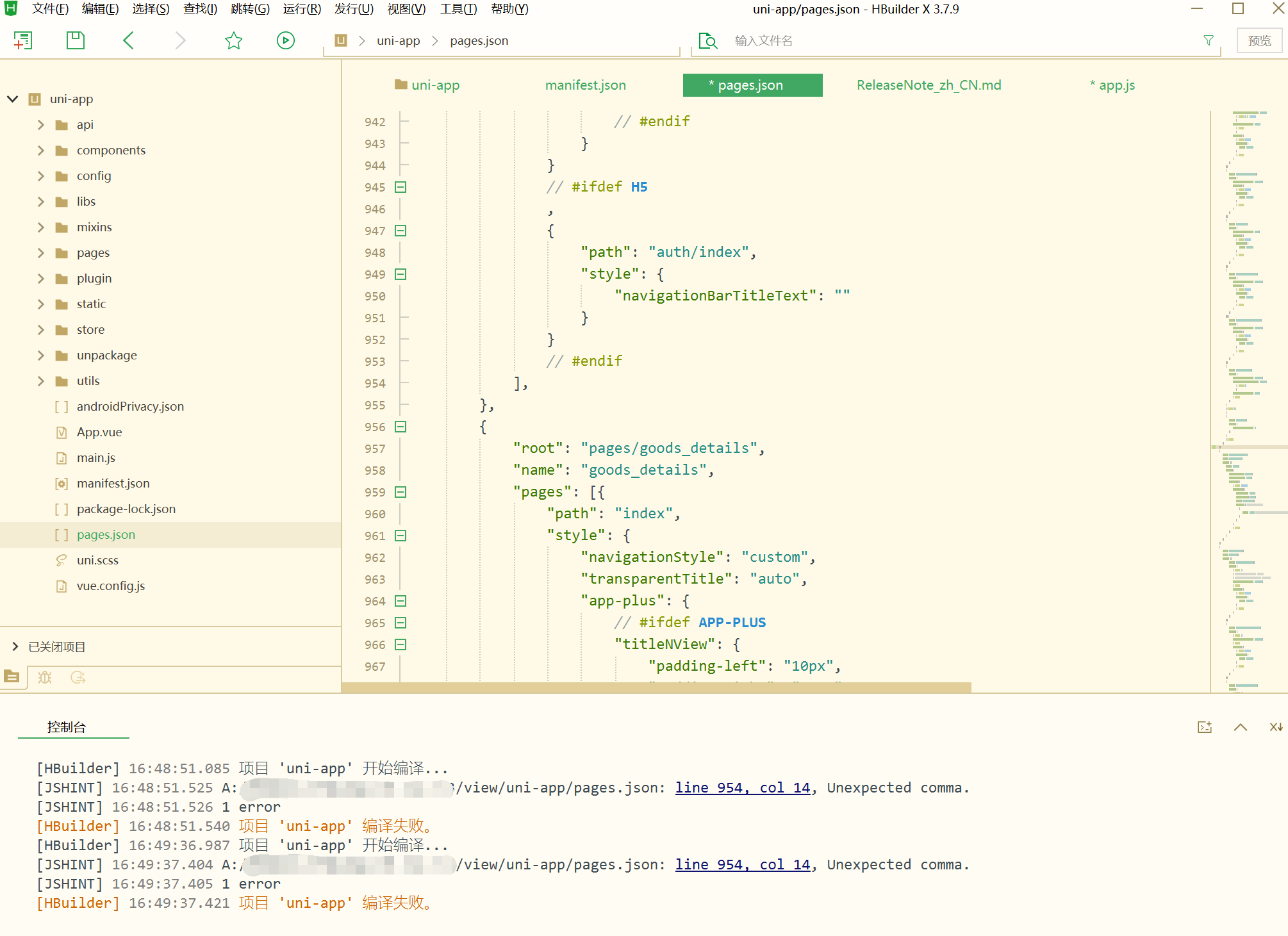Screen dimensions: 1288x936
Task: Open first 'line 954, col 14' error link
Action: click(743, 788)
